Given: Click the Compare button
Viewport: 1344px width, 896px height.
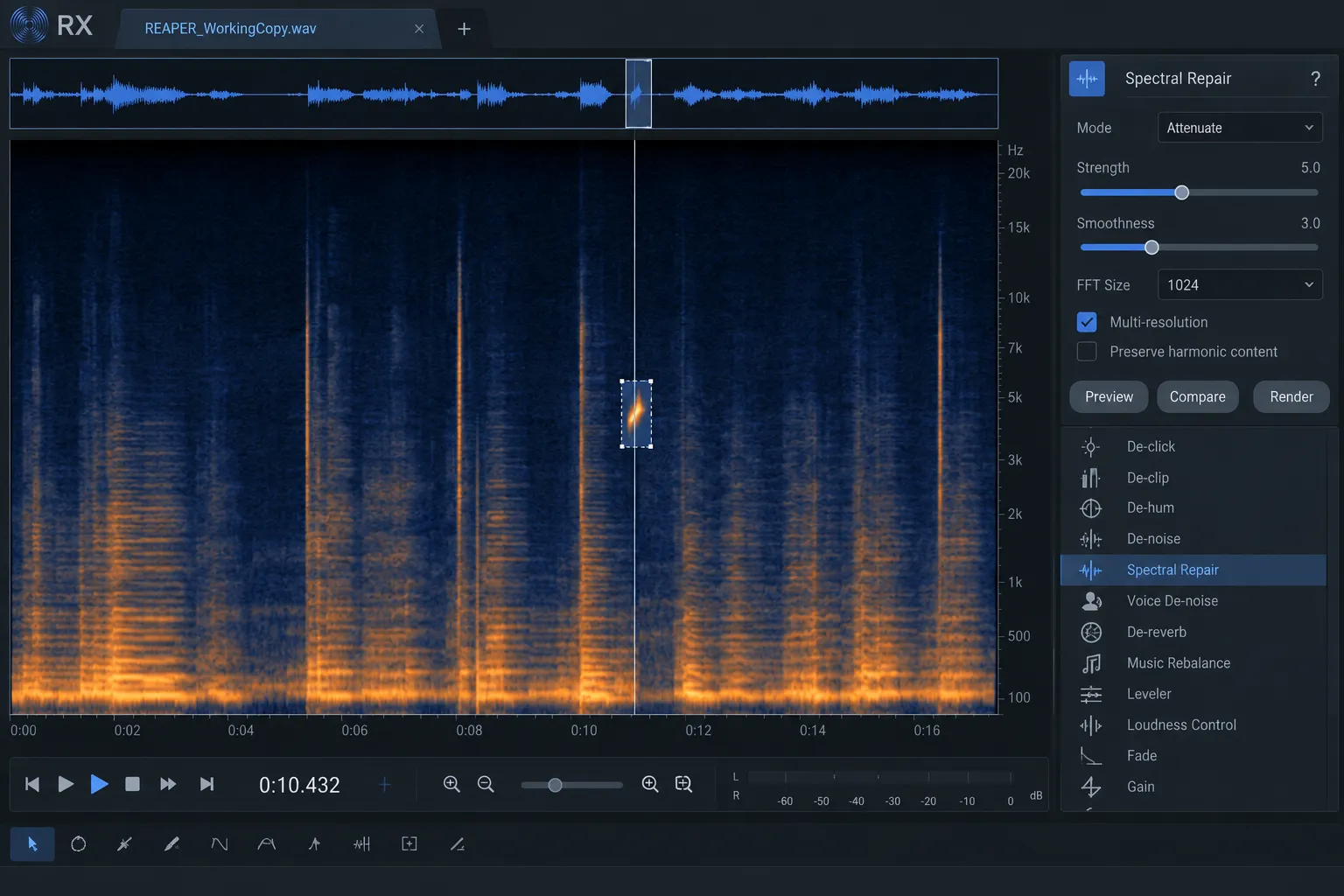Looking at the screenshot, I should pyautogui.click(x=1197, y=397).
